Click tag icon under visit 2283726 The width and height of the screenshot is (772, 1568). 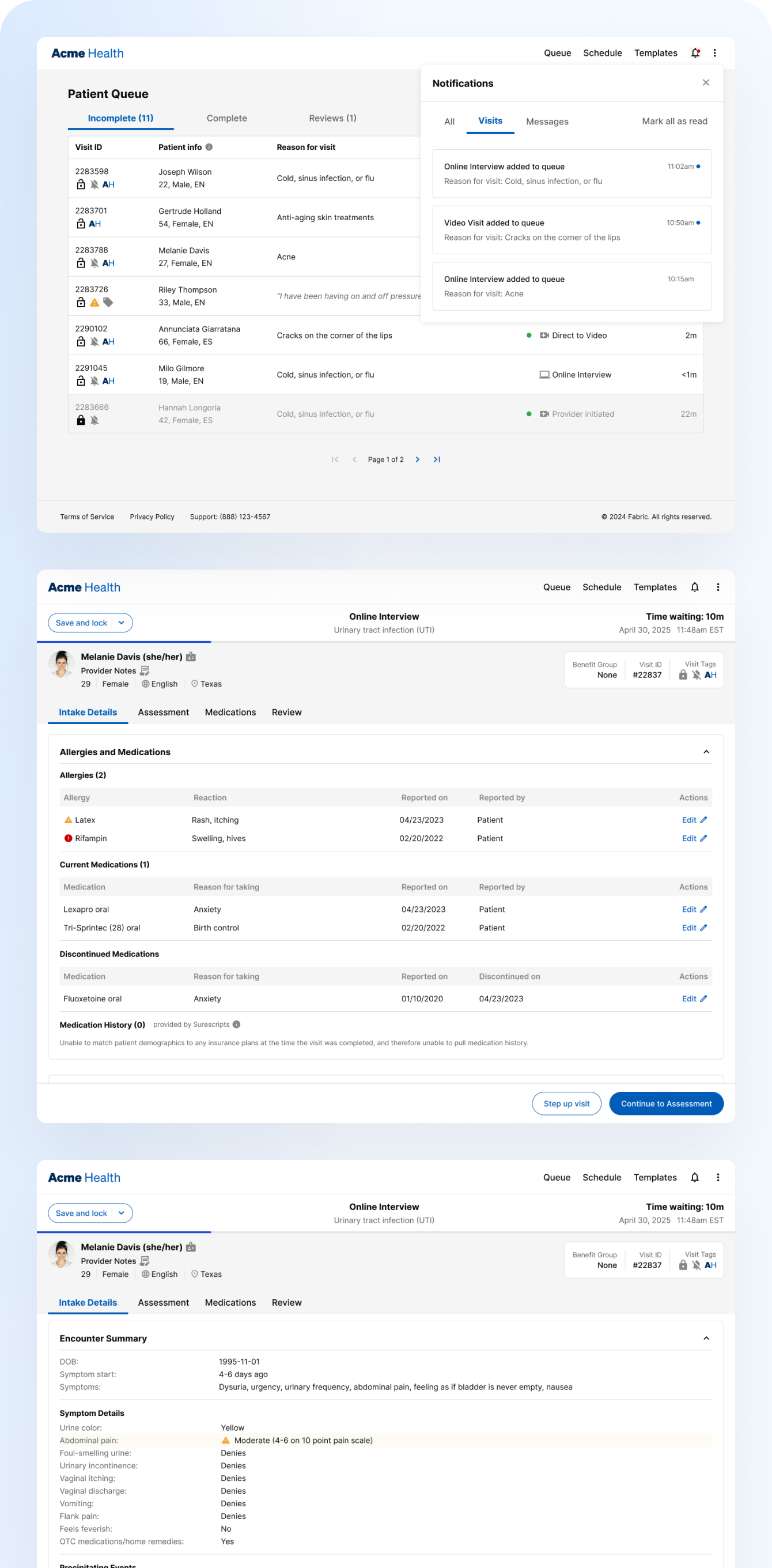point(108,303)
